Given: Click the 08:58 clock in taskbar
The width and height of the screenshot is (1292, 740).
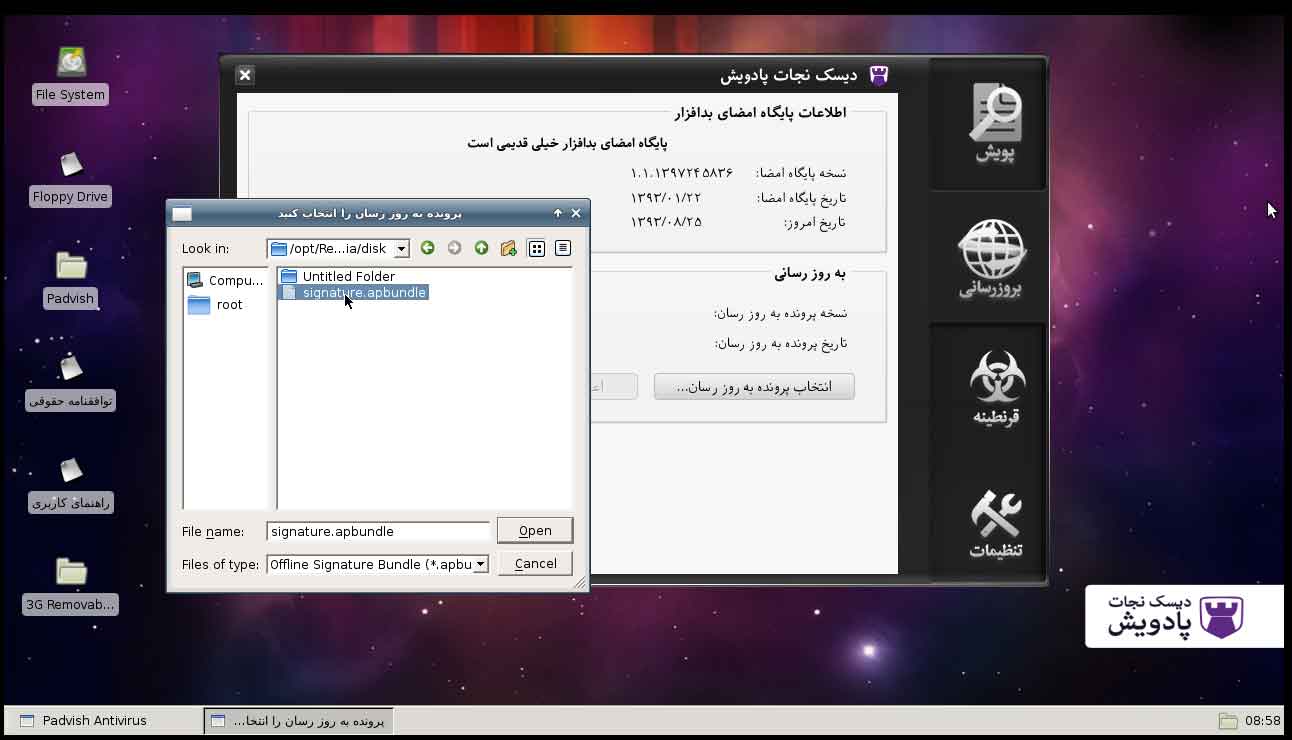Looking at the screenshot, I should click(x=1263, y=720).
